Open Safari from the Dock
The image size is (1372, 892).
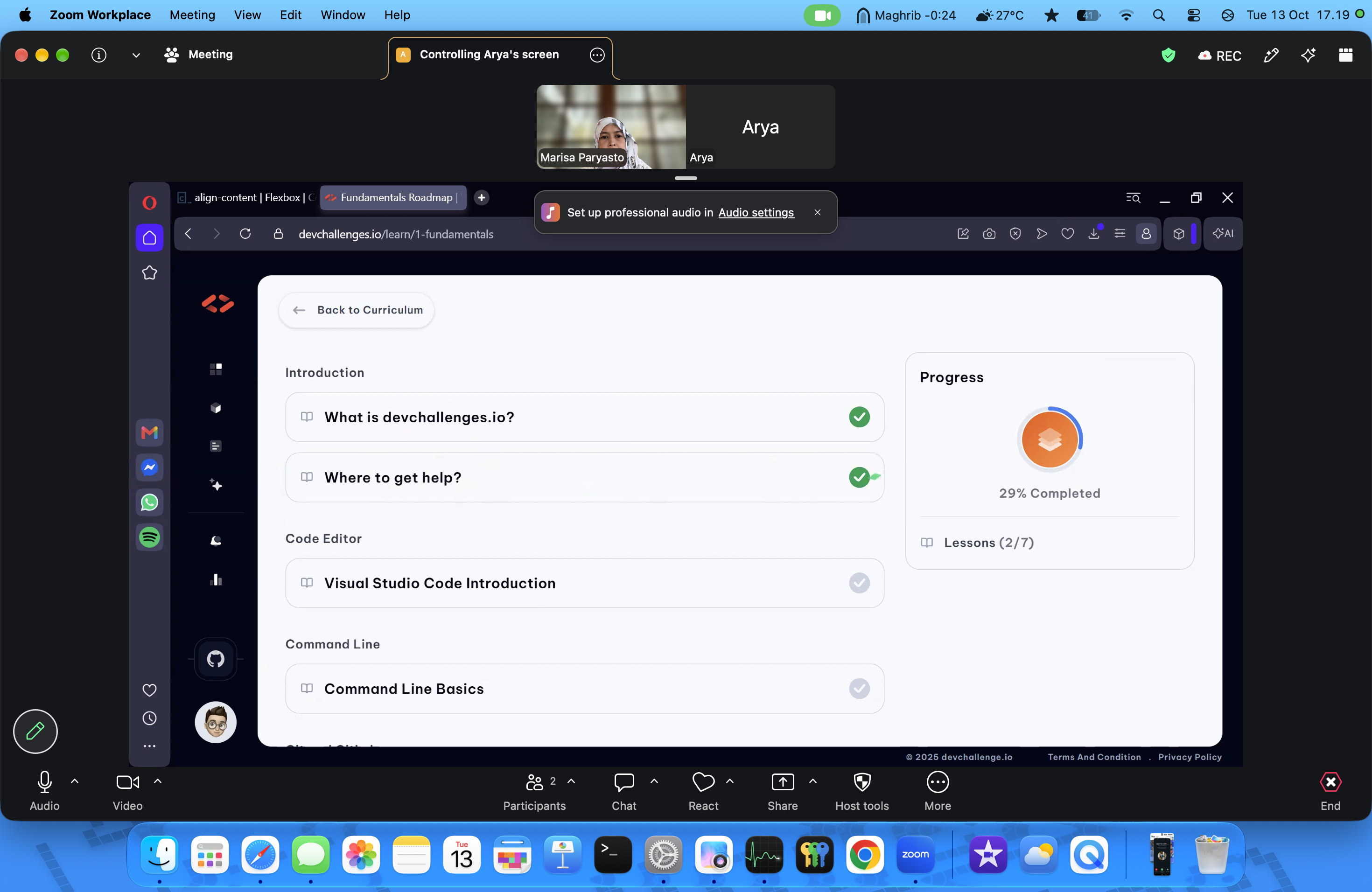click(x=260, y=855)
